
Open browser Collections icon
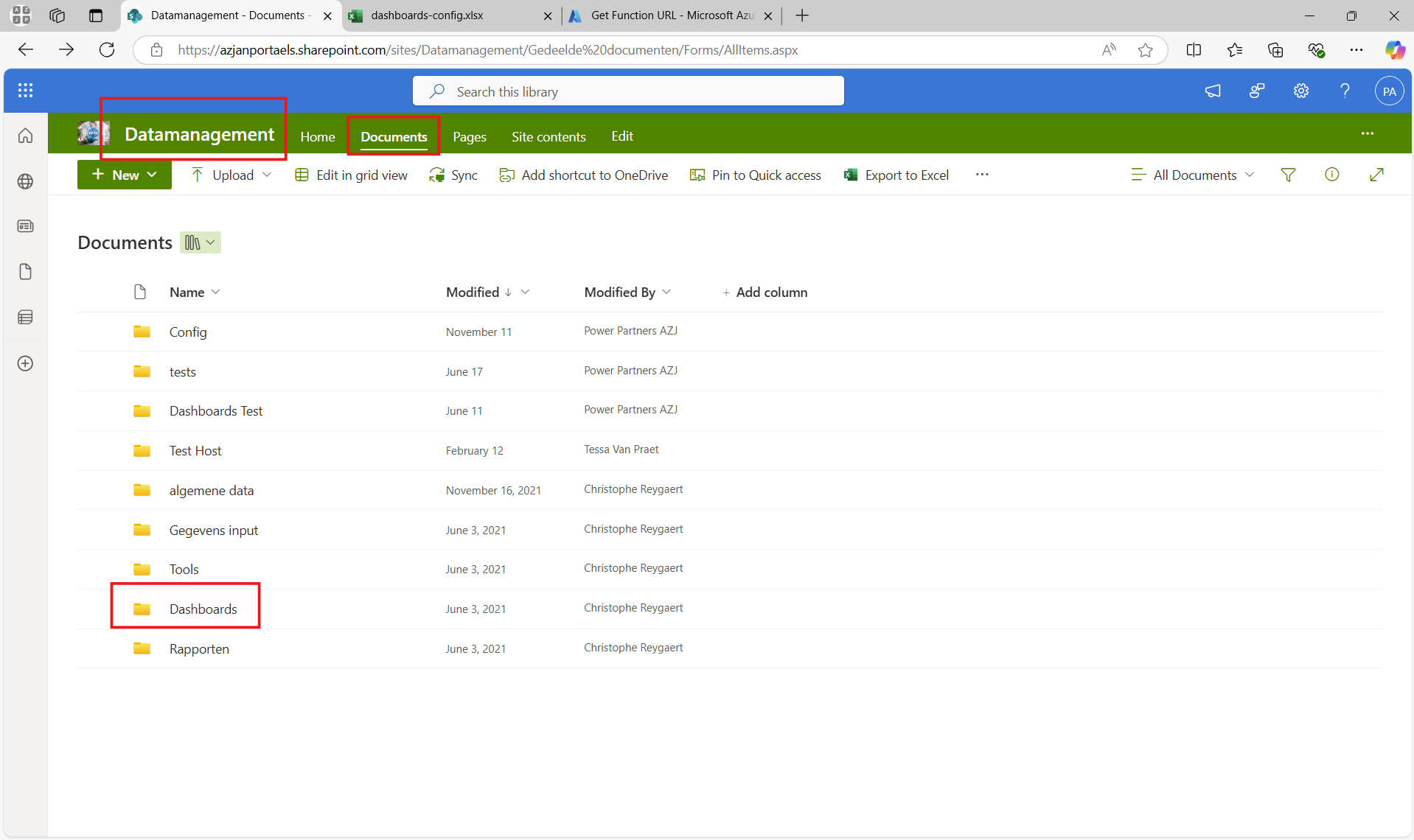click(x=1275, y=50)
